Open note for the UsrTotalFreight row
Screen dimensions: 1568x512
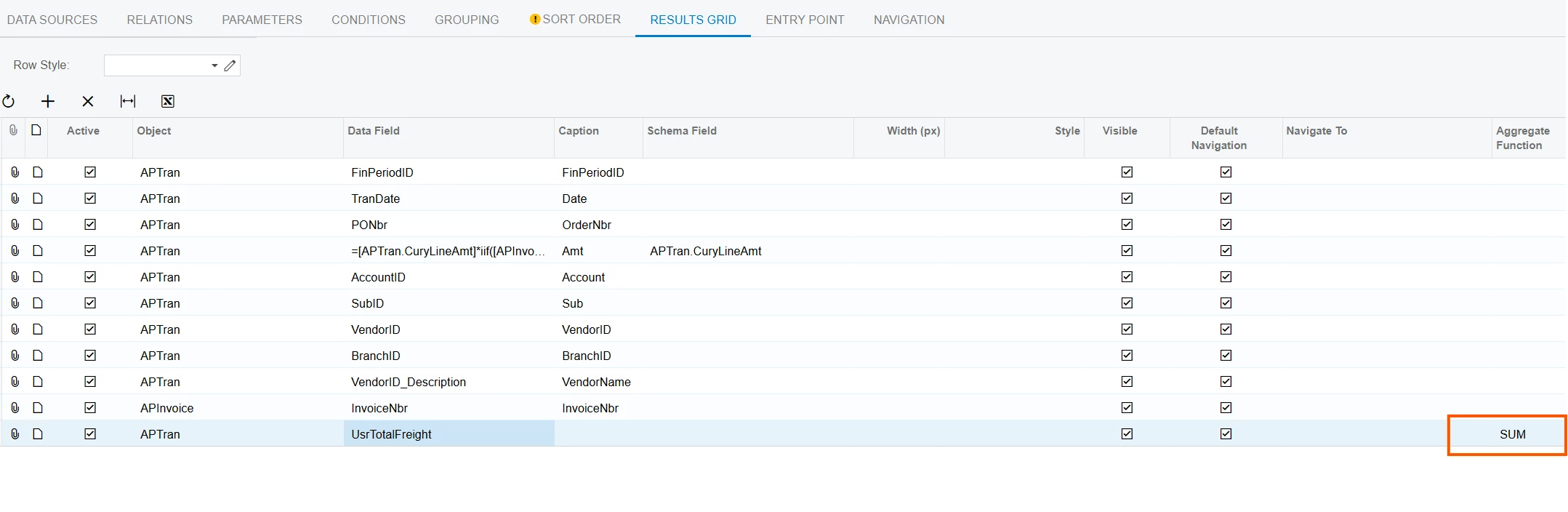pos(38,434)
